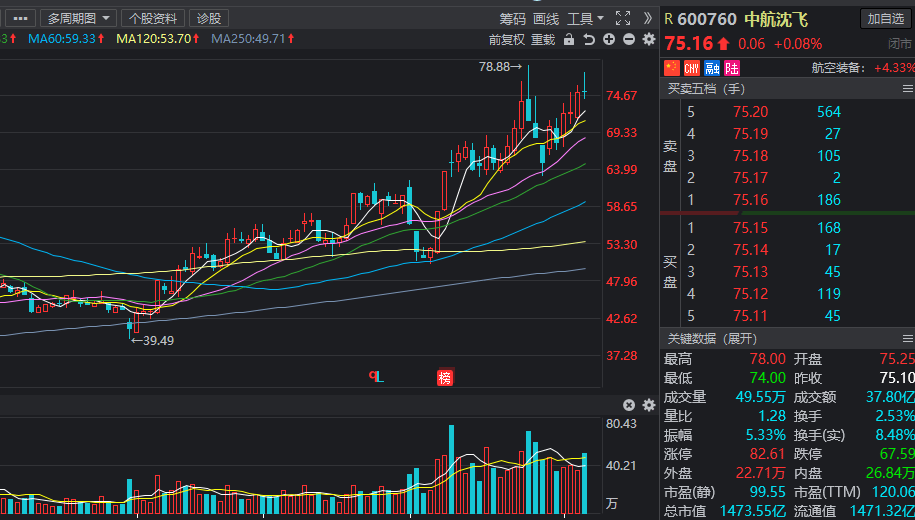Click the lock icon in the chart toolbar

pos(569,40)
